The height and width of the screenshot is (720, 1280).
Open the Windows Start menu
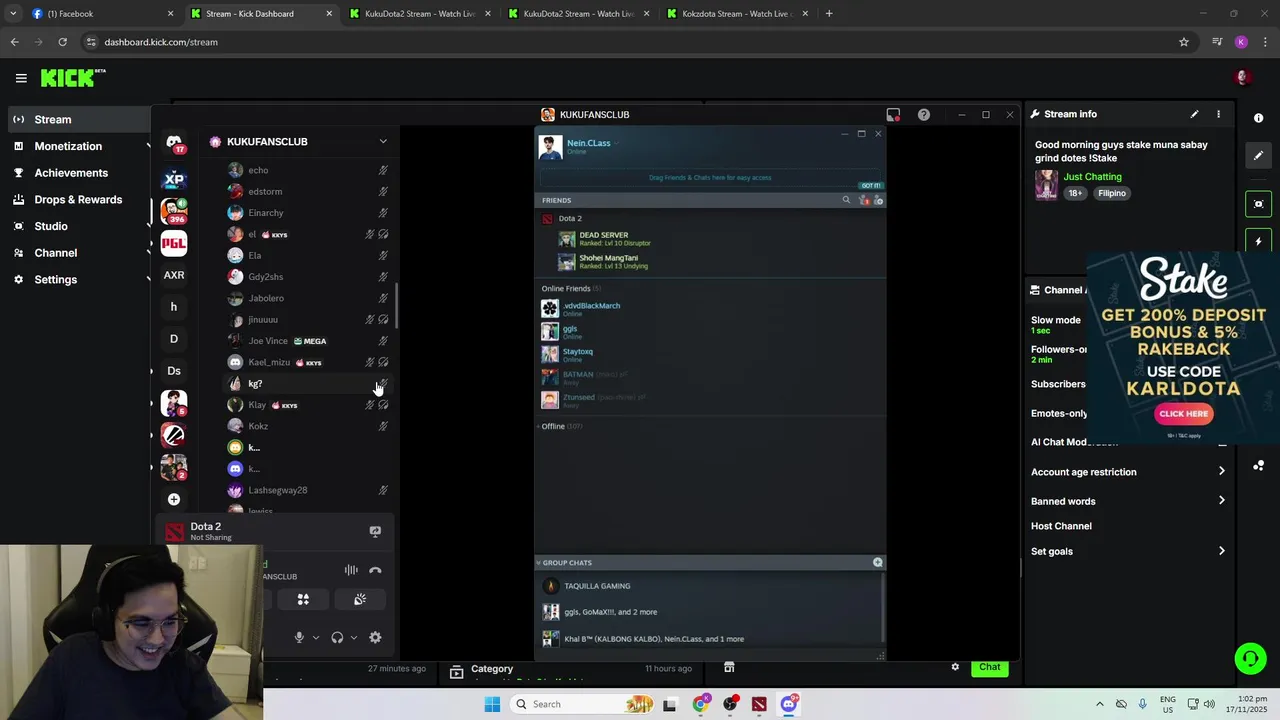(492, 704)
